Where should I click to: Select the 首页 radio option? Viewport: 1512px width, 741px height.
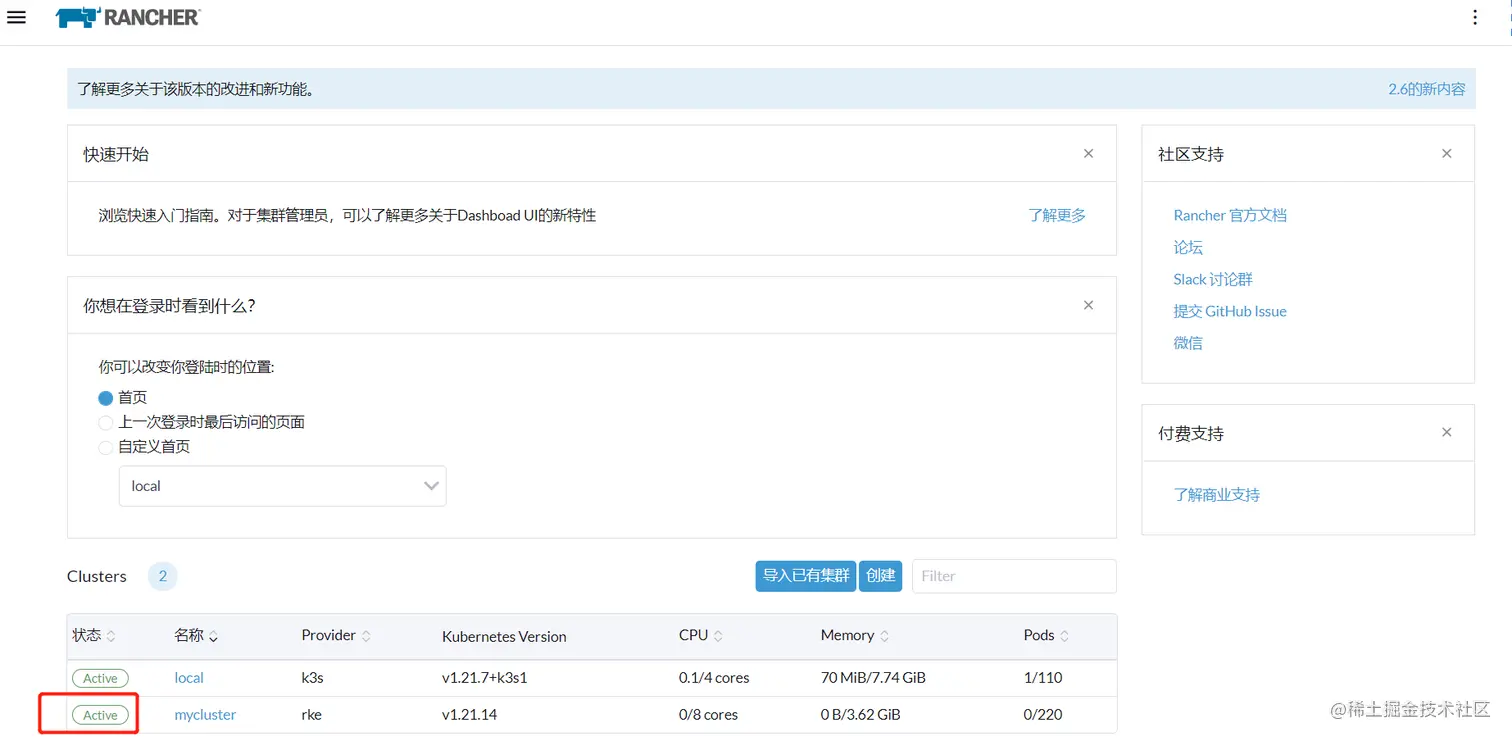click(x=105, y=398)
